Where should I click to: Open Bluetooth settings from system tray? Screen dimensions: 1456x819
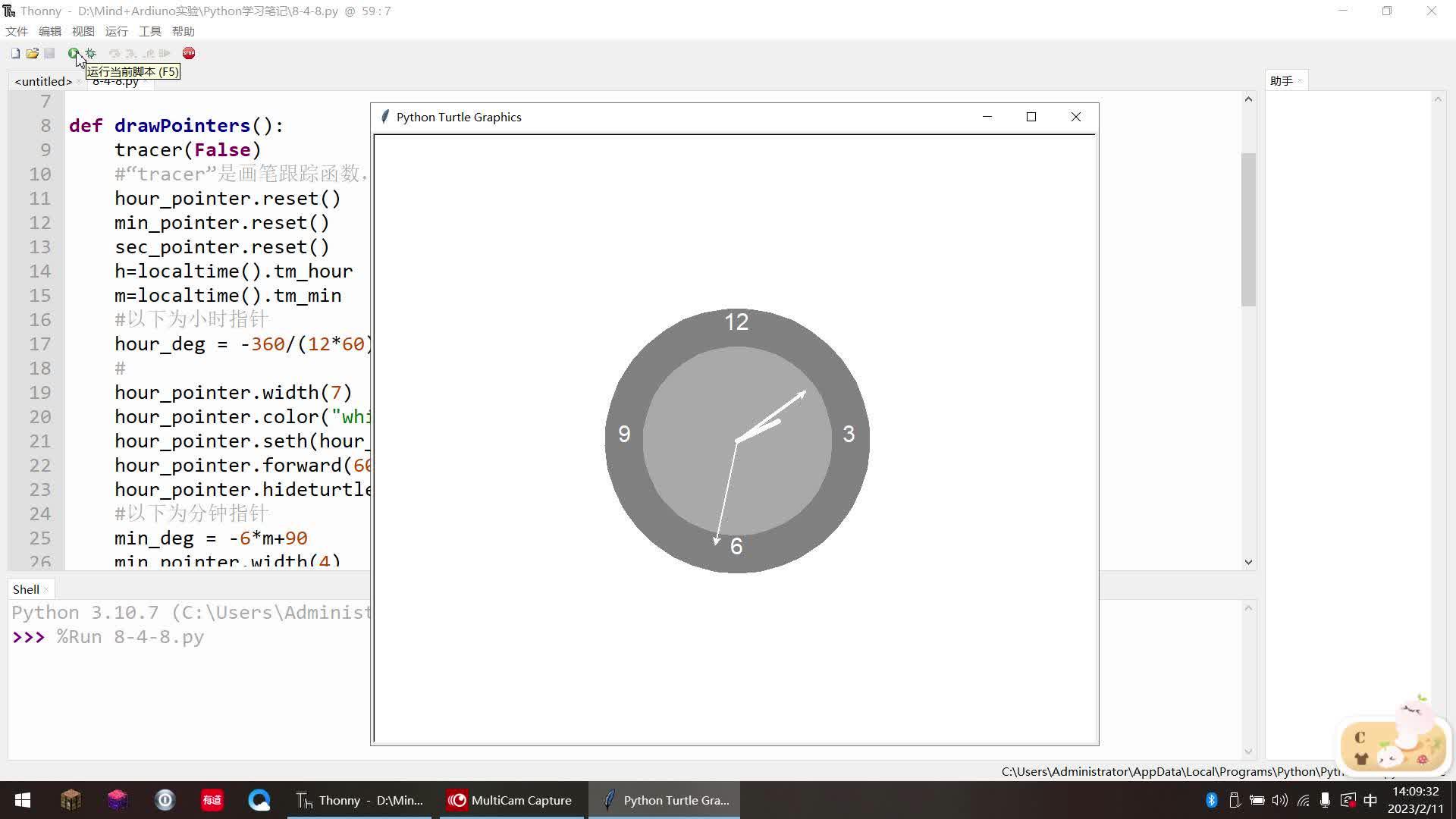click(x=1212, y=800)
